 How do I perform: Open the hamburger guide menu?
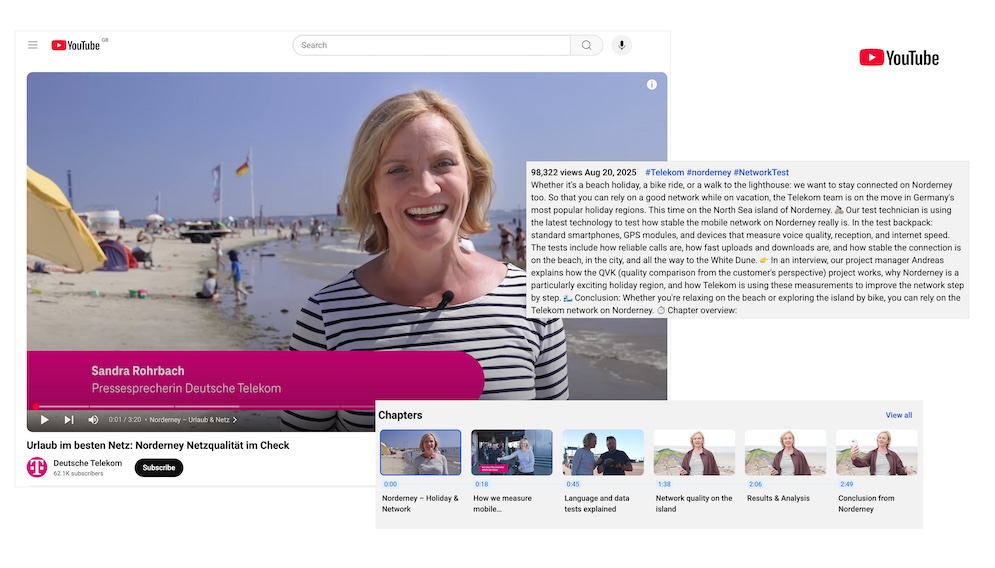coord(33,45)
